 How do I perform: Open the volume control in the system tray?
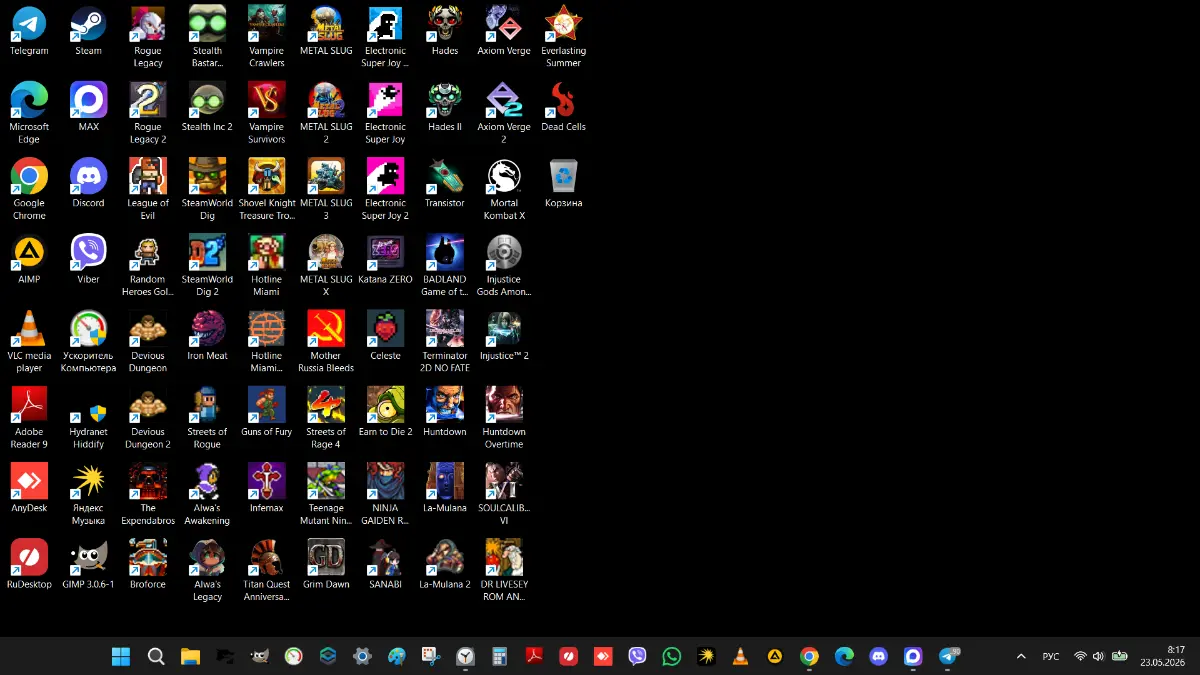(1099, 656)
